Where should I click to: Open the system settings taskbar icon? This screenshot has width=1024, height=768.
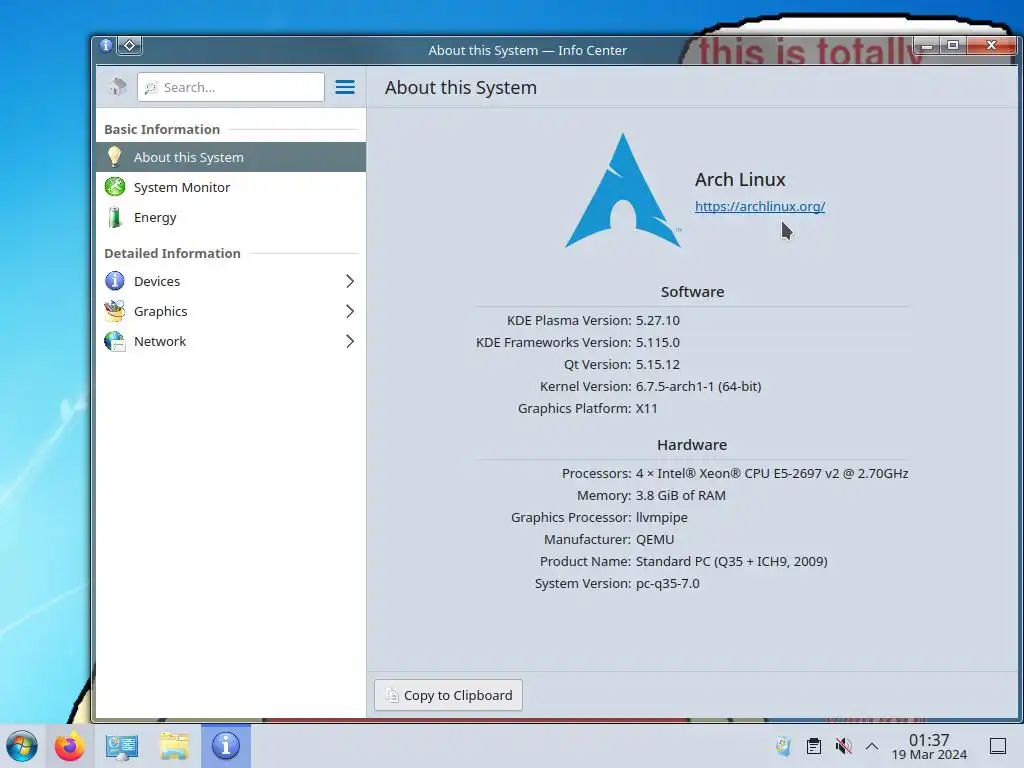click(122, 746)
